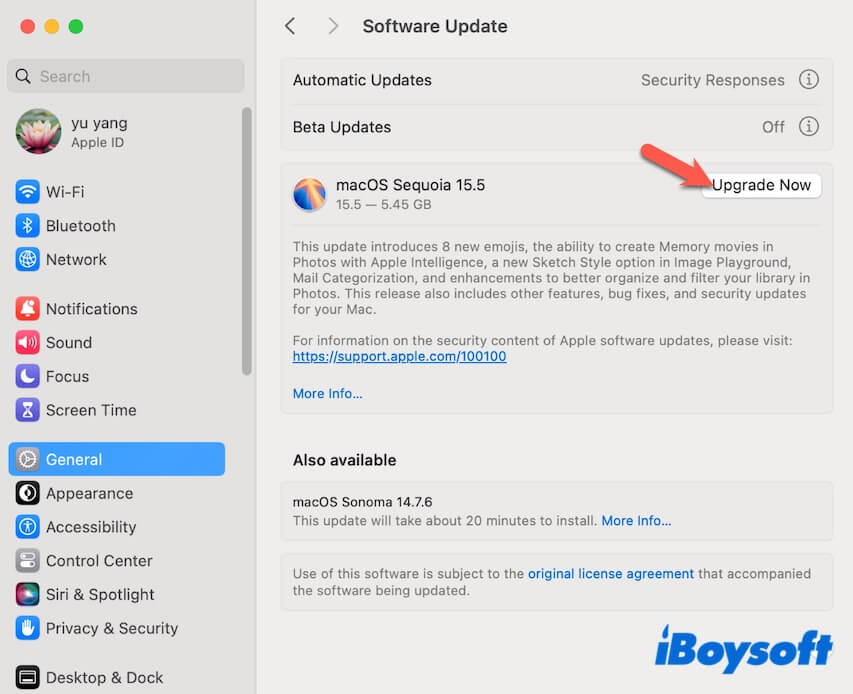Viewport: 853px width, 694px height.
Task: Open the original license agreement link
Action: [610, 574]
